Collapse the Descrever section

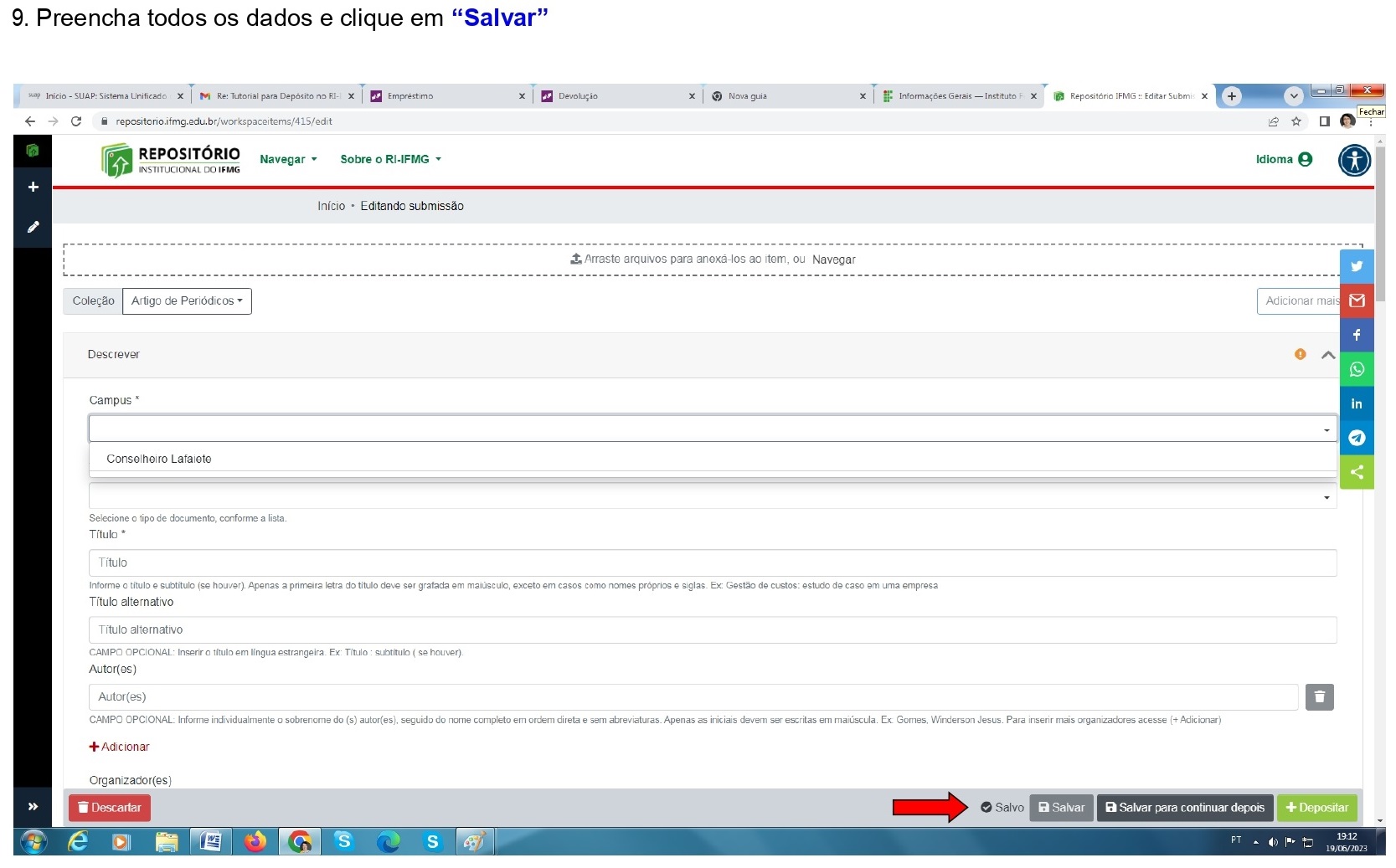tap(1328, 355)
